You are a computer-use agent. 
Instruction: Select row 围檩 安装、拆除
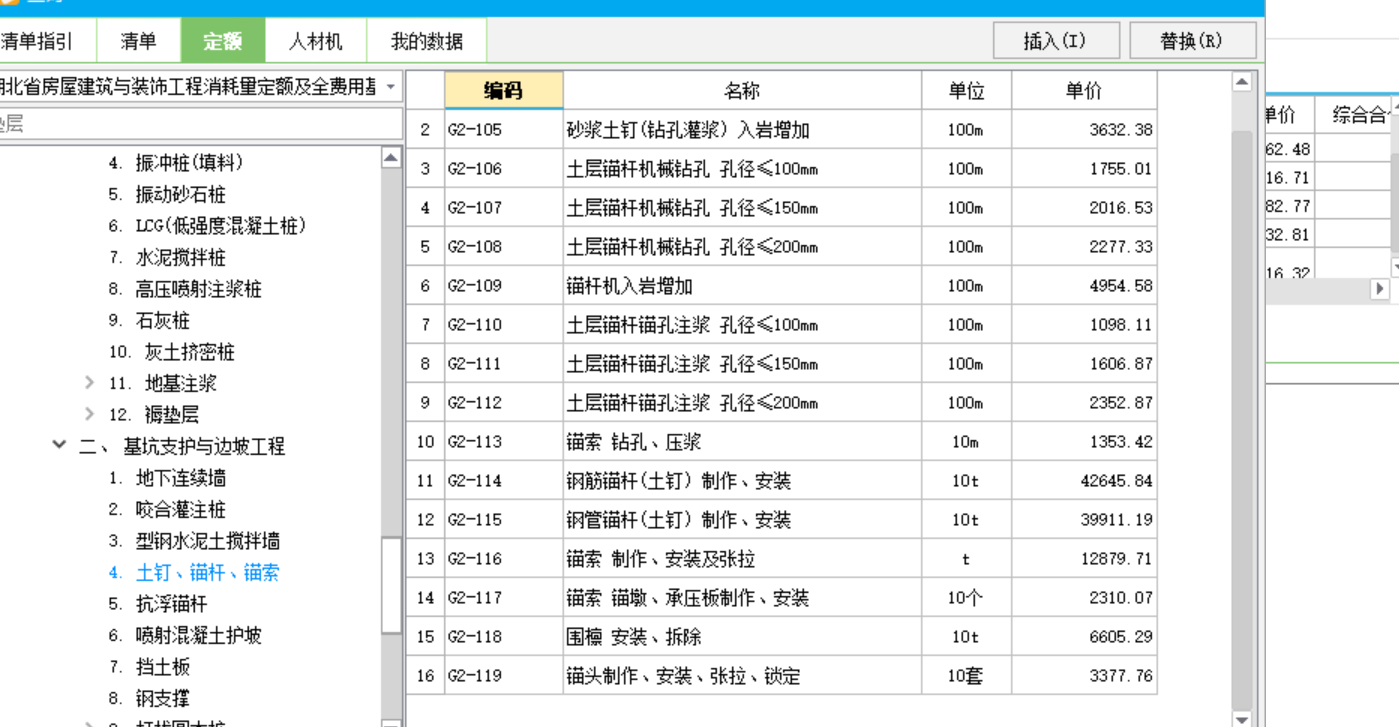[781, 636]
